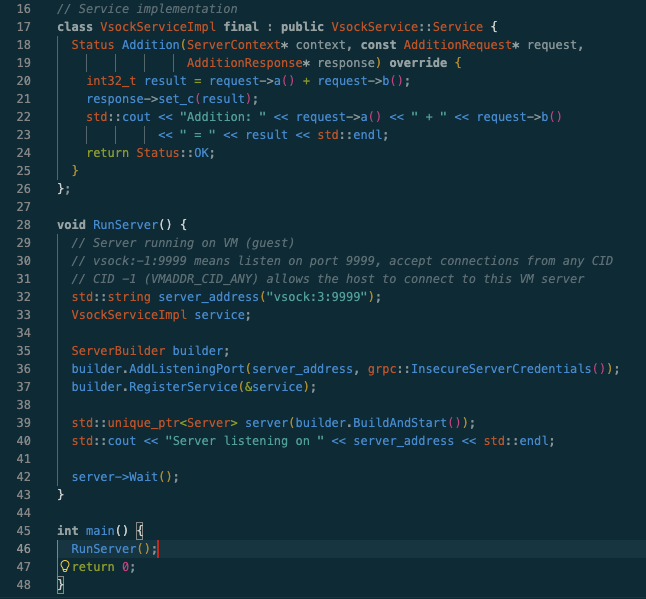Click the RunServer function definition name on line 28
This screenshot has height=599, width=646.
click(x=126, y=225)
